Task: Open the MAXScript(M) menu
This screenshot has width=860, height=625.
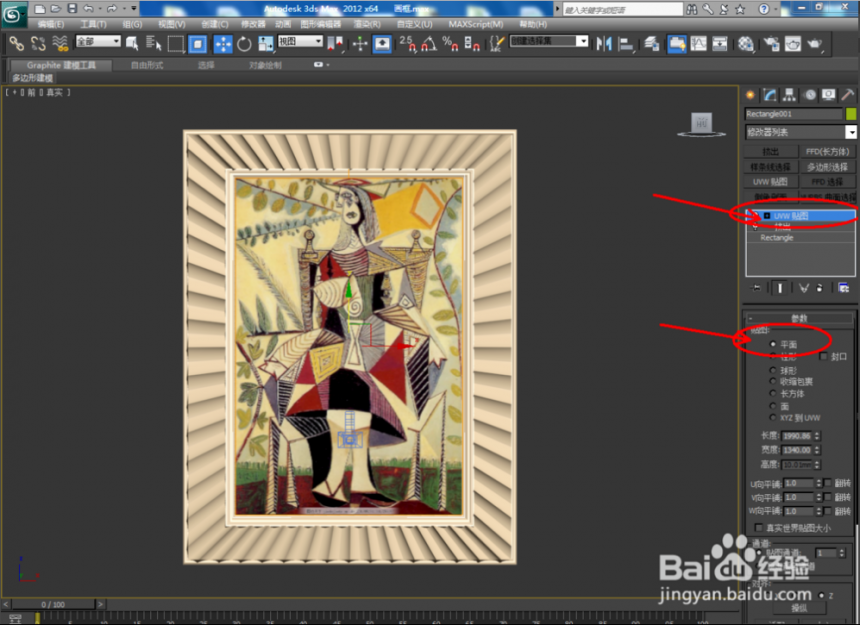Action: click(476, 24)
